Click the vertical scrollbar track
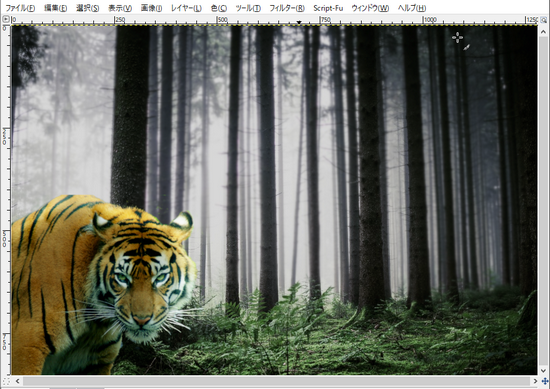The height and width of the screenshot is (389, 550). (544, 201)
